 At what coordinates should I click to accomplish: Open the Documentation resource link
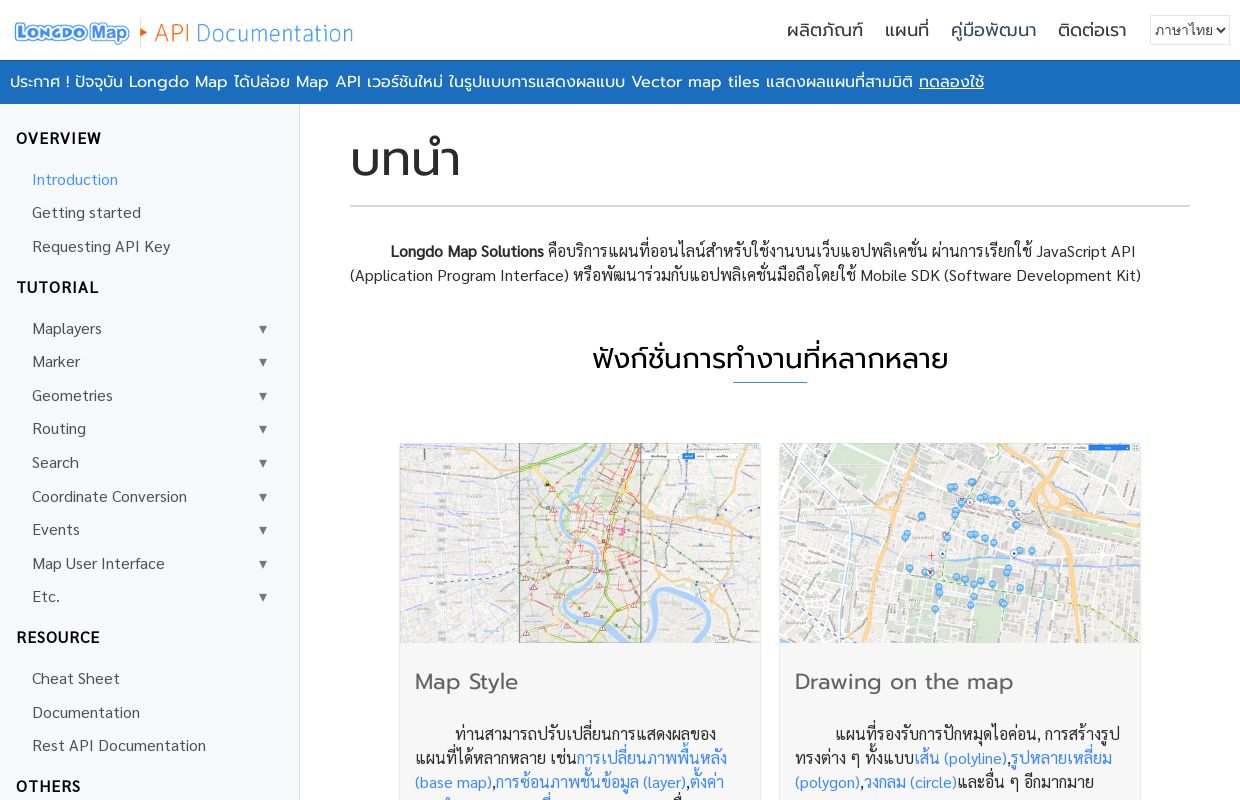[86, 712]
